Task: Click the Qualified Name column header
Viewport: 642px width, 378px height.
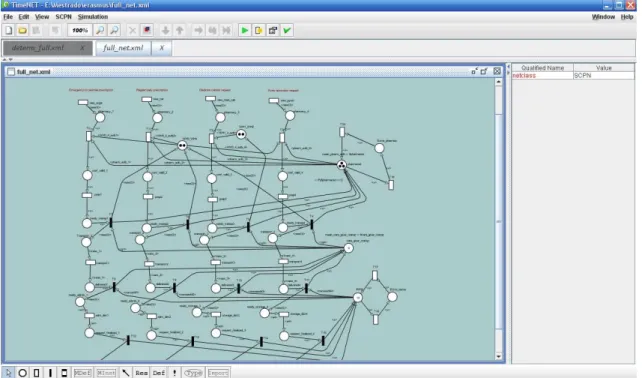Action: click(543, 68)
